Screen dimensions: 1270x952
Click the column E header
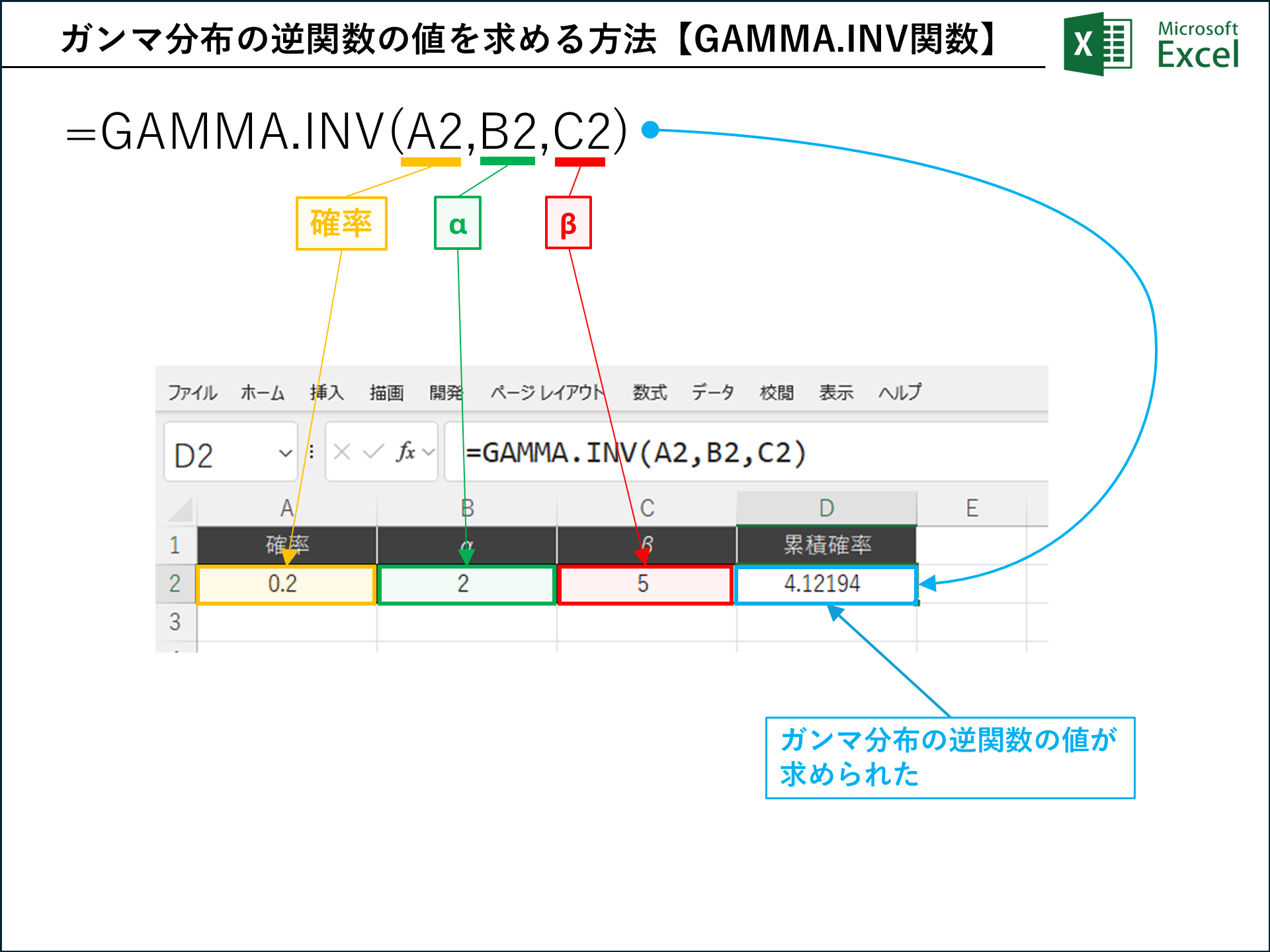point(972,508)
